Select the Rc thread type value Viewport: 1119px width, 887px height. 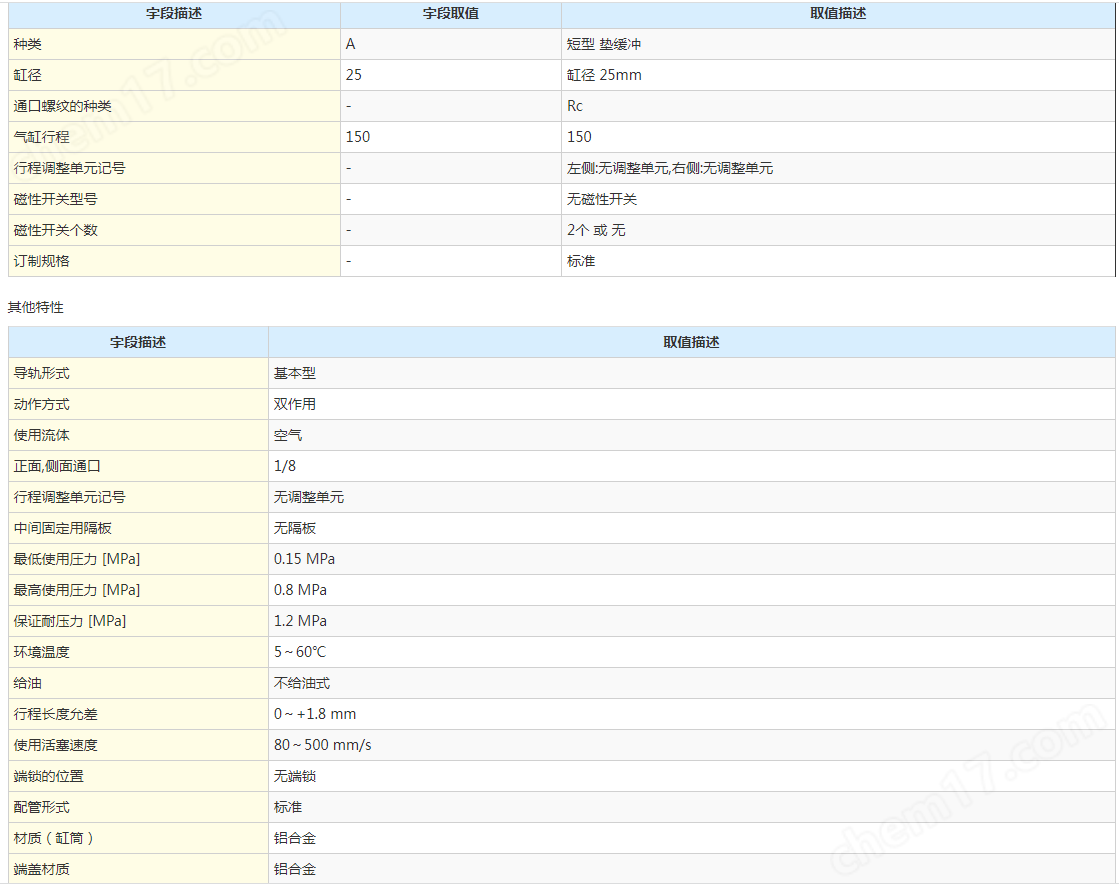tap(575, 107)
